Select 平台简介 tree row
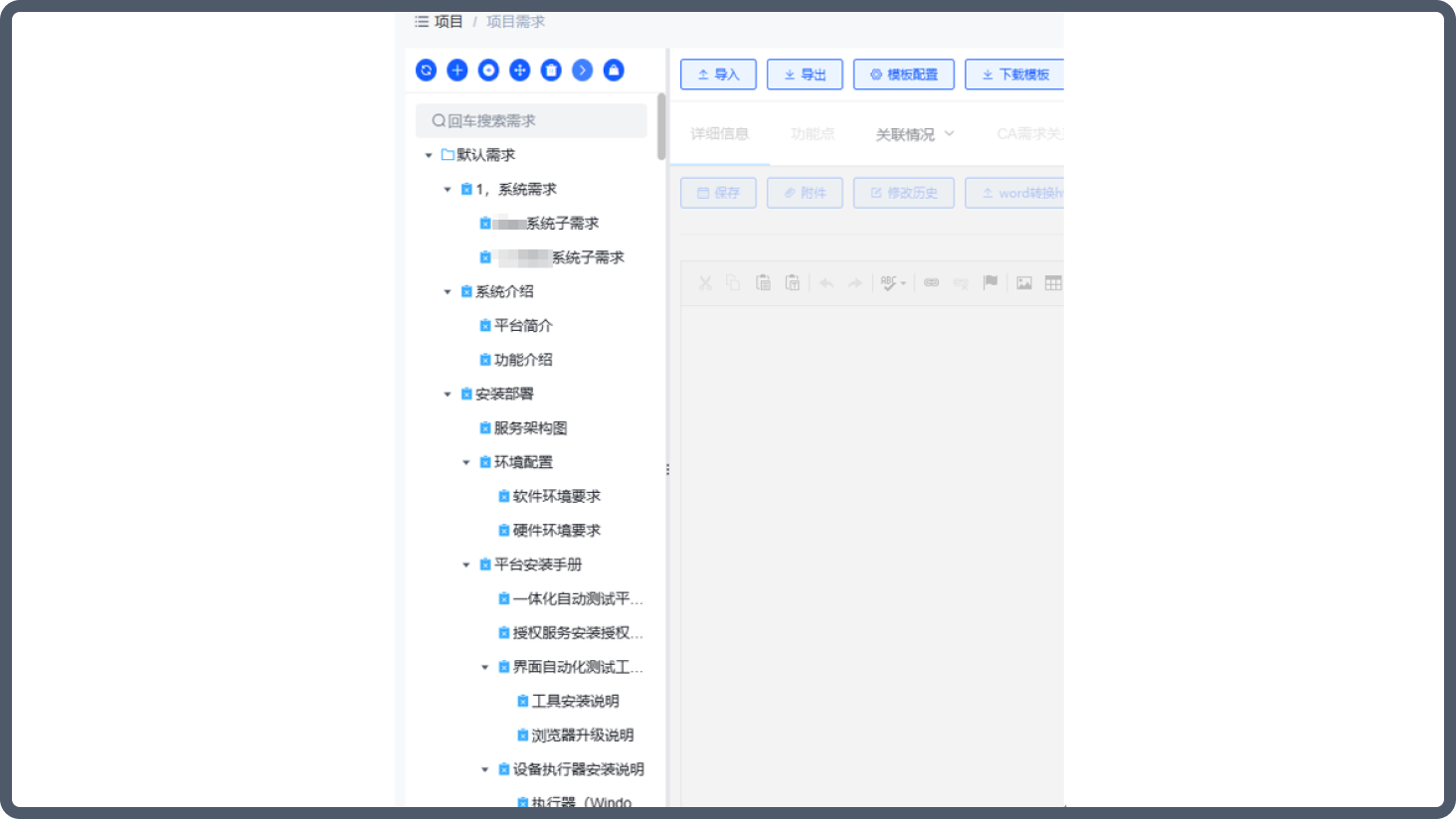Viewport: 1456px width, 819px height. (x=515, y=326)
